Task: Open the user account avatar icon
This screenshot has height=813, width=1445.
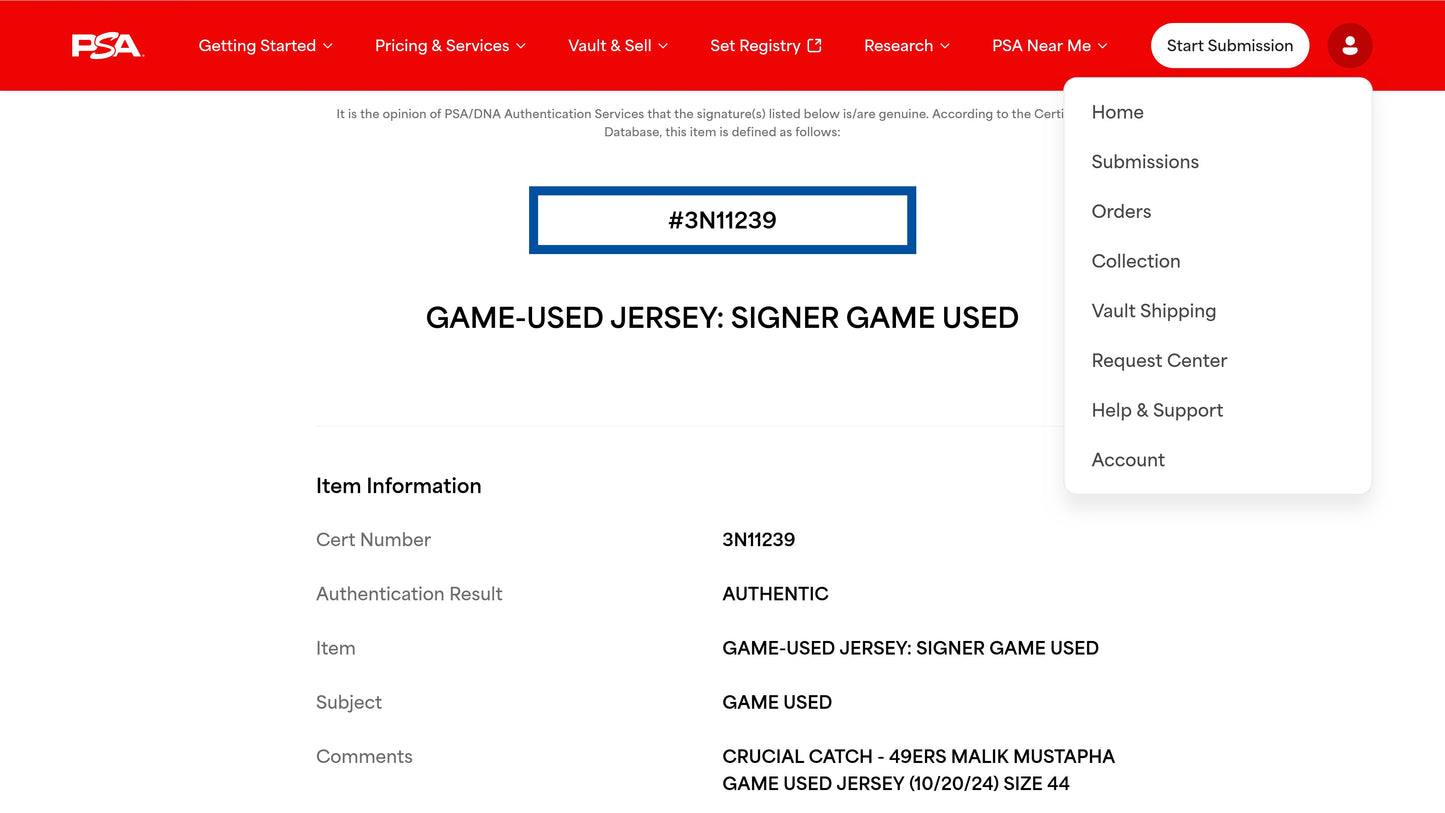Action: 1349,46
